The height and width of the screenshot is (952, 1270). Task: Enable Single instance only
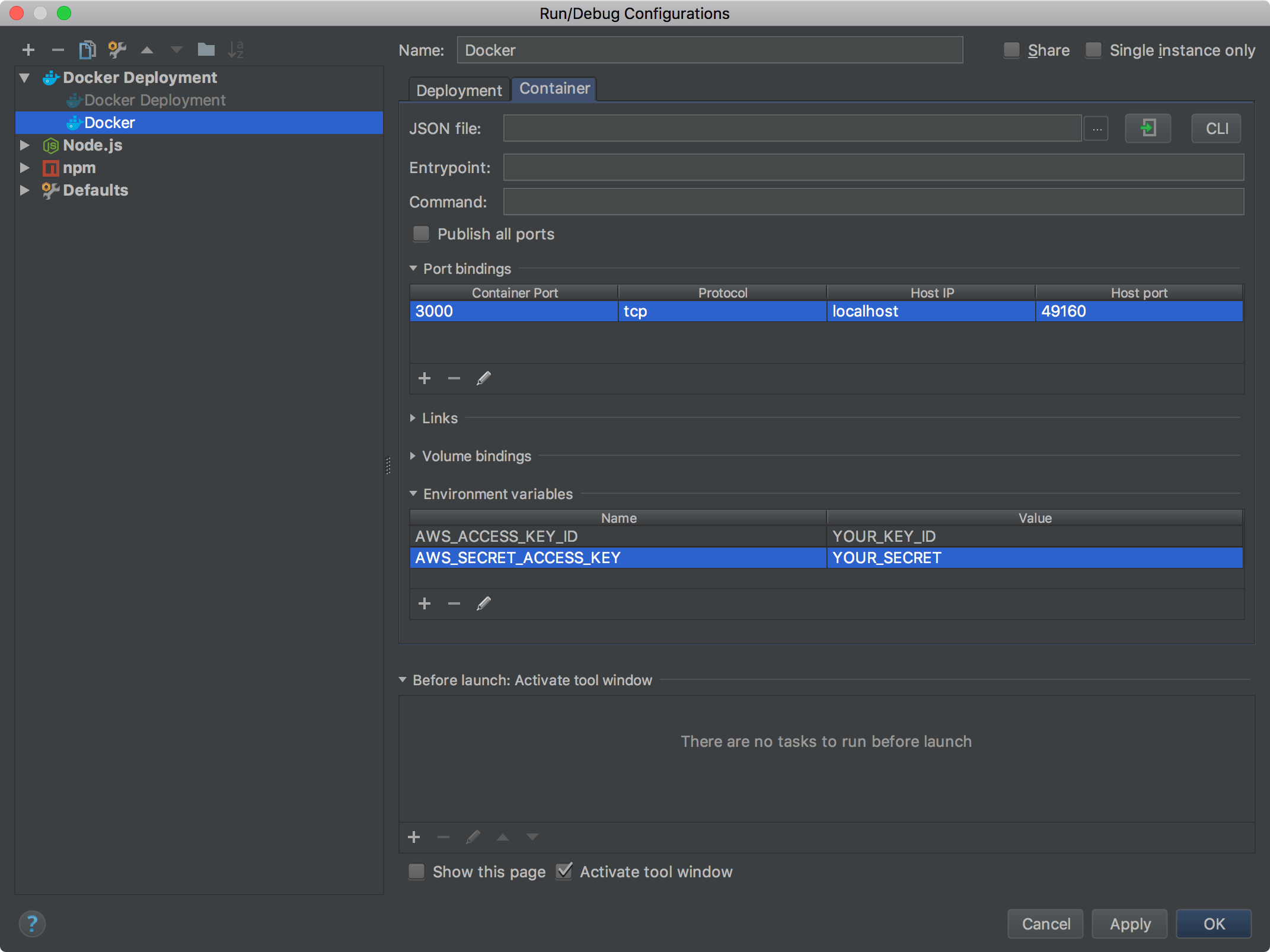coord(1093,50)
